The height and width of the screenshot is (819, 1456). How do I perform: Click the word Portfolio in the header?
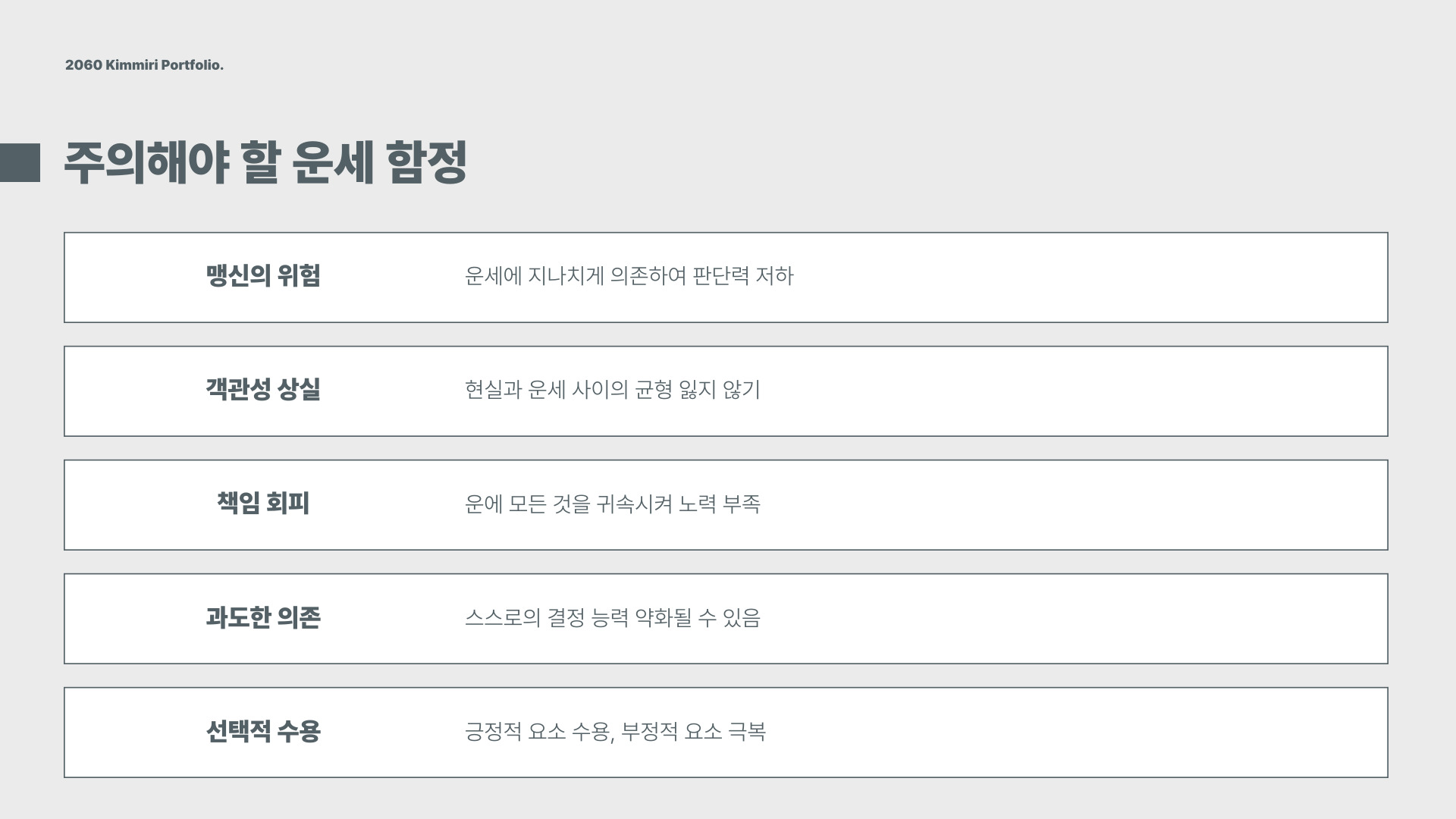click(x=192, y=65)
